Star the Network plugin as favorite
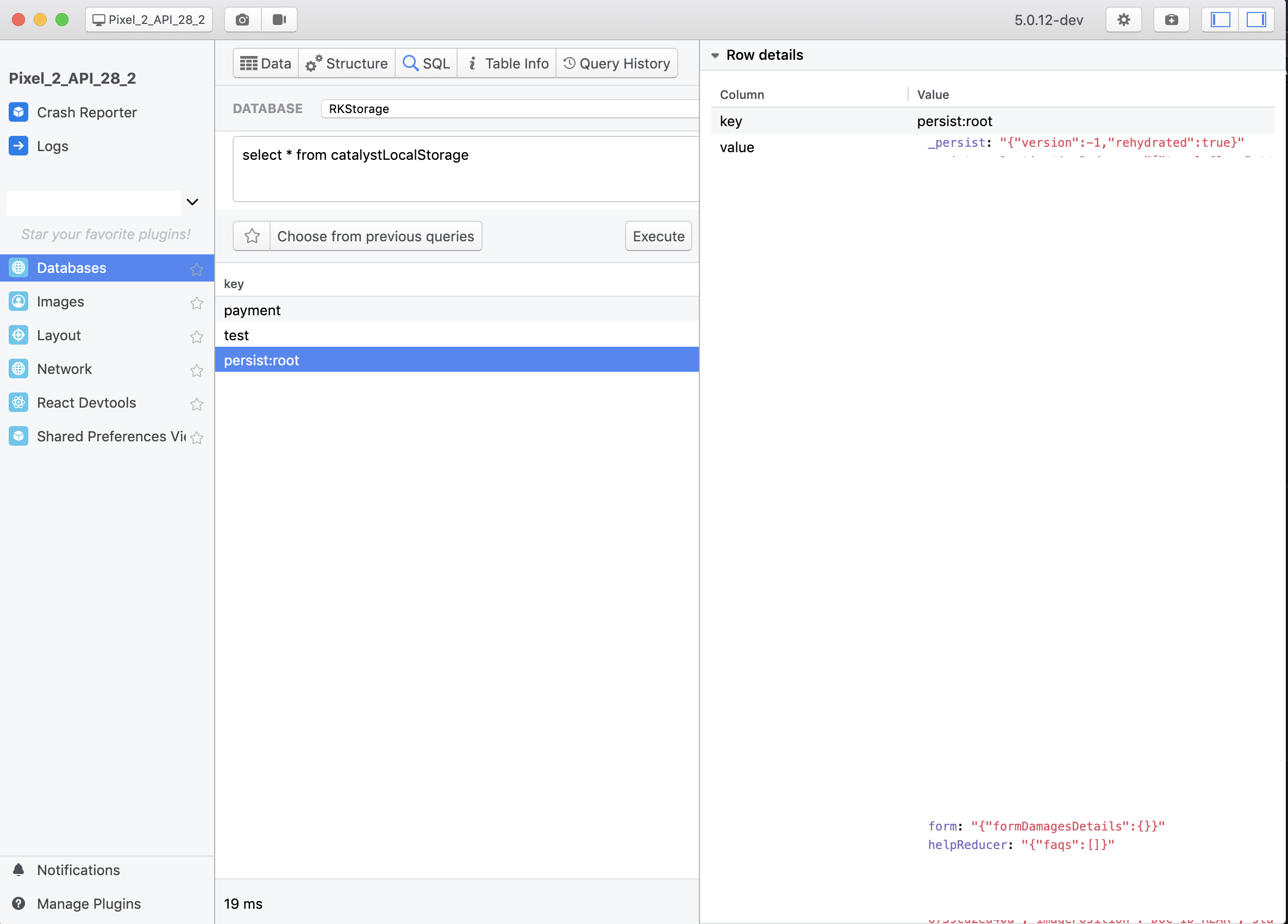This screenshot has height=924, width=1288. (x=197, y=370)
